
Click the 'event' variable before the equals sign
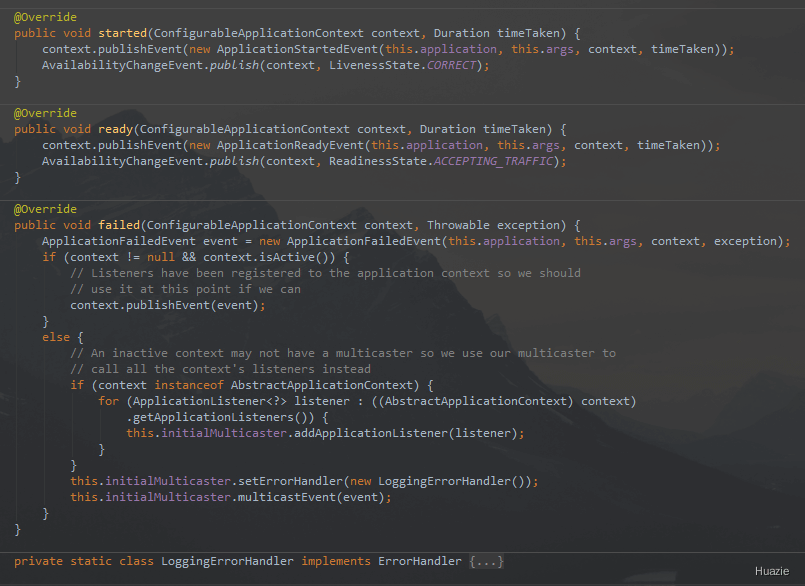point(220,241)
